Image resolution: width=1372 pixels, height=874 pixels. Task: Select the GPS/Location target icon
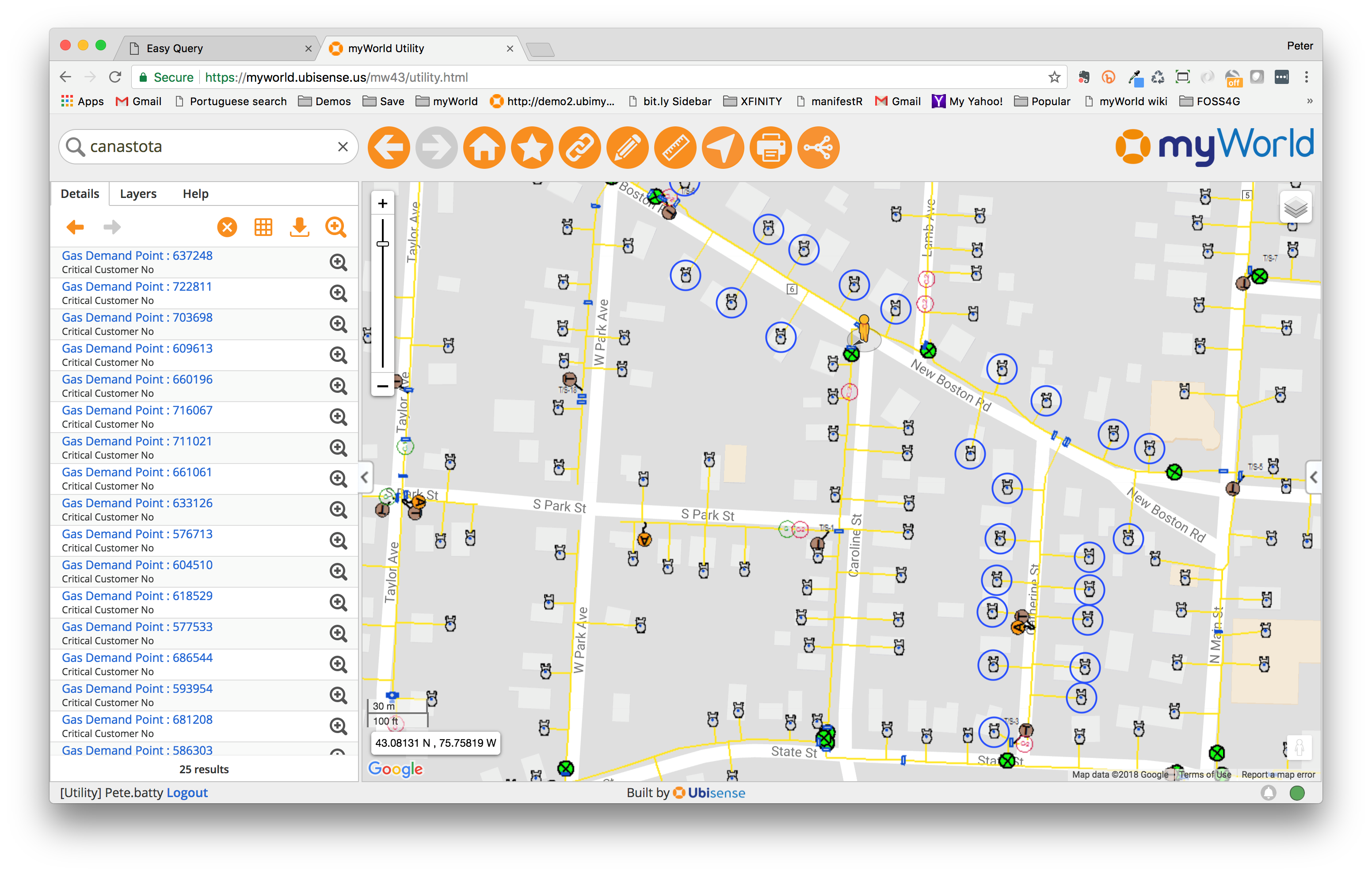[x=724, y=149]
